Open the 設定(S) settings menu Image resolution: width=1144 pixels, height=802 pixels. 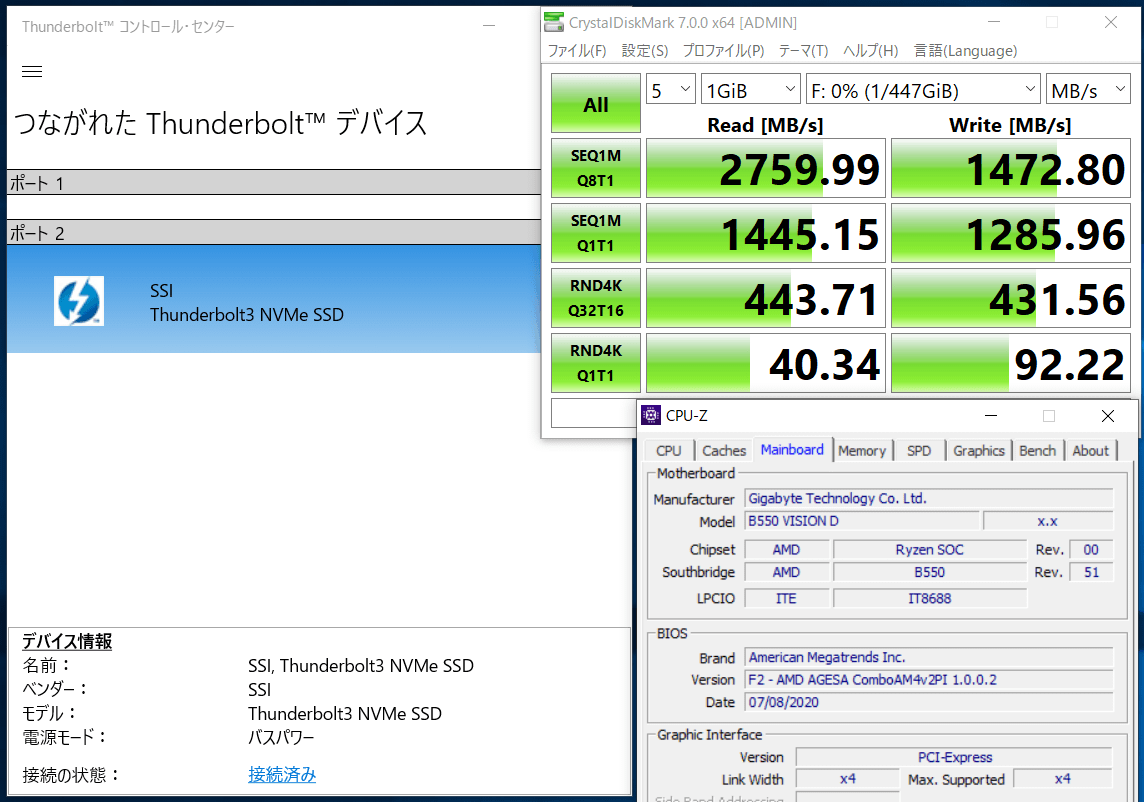point(645,51)
